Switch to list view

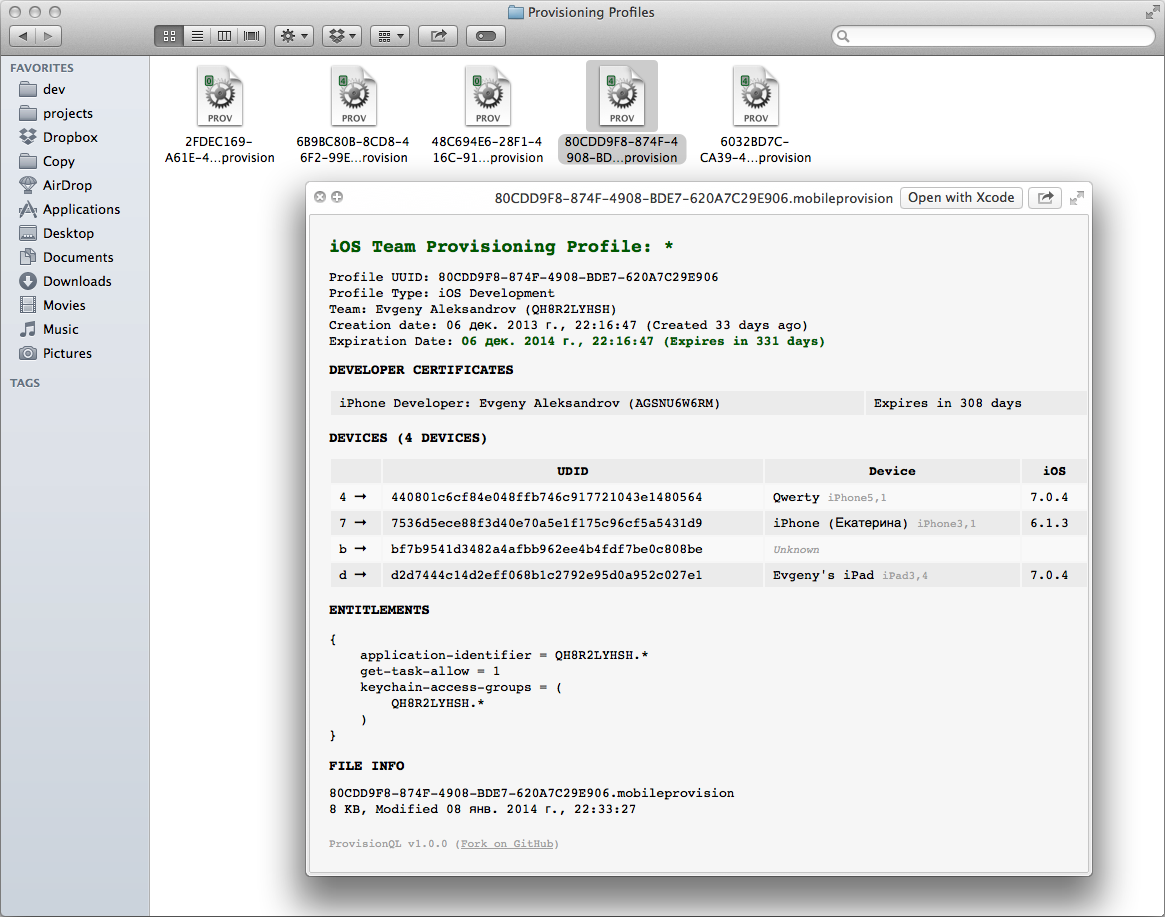197,36
